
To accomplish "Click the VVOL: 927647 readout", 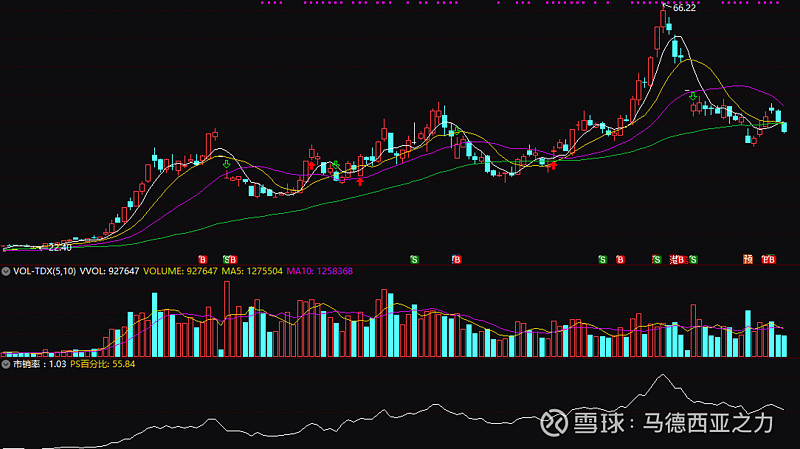I will coord(109,271).
